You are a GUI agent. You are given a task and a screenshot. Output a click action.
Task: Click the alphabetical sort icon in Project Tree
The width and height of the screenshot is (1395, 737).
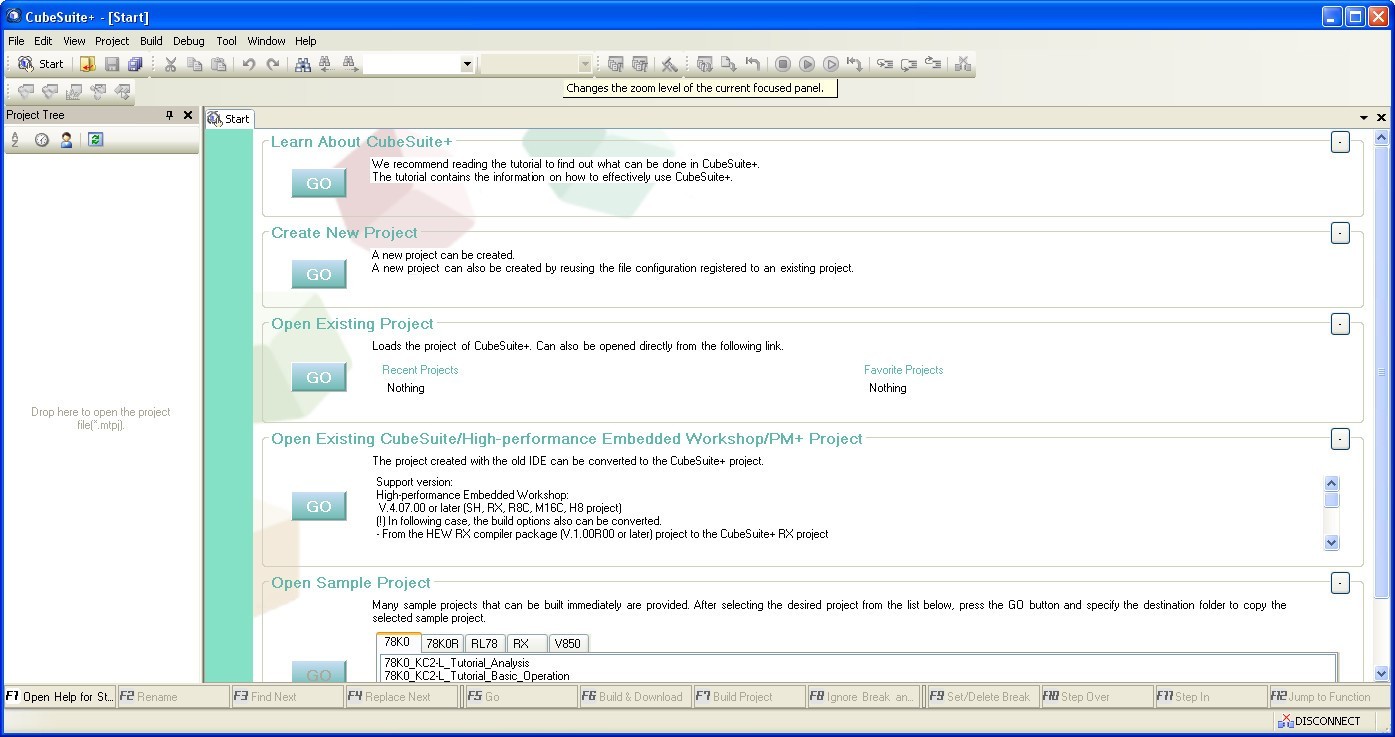point(16,140)
